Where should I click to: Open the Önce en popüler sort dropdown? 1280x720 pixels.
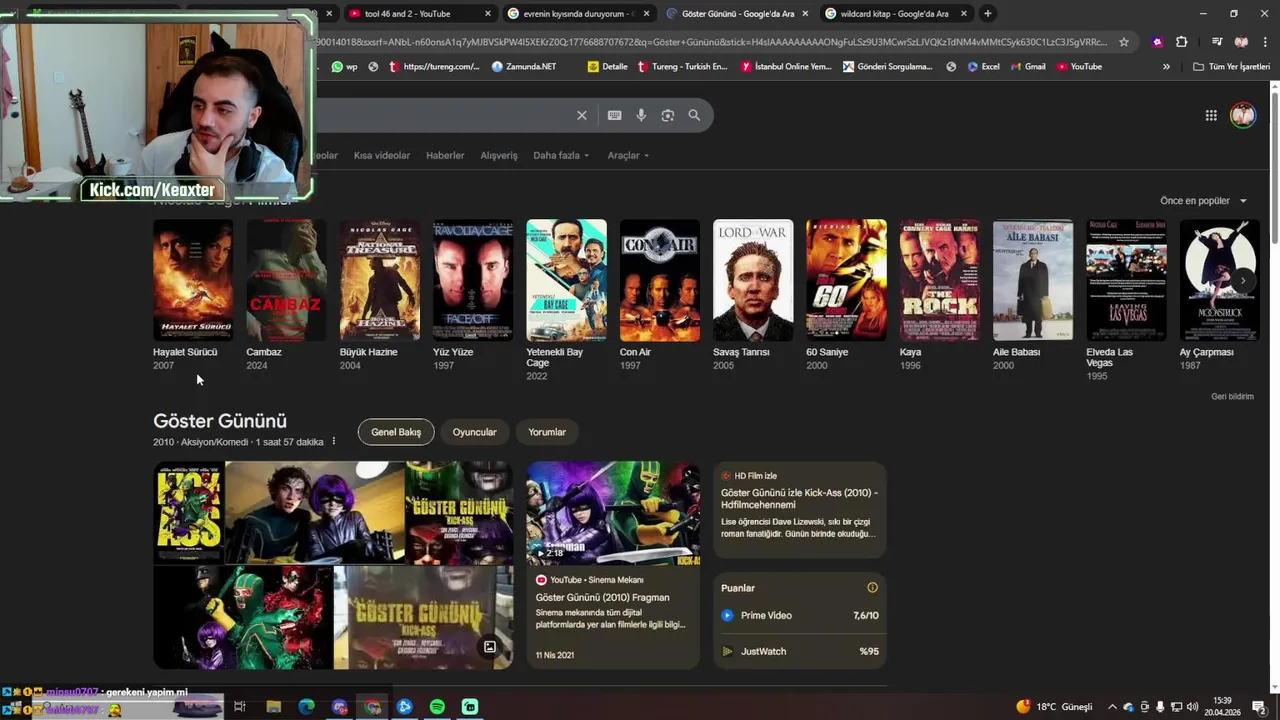(x=1204, y=201)
